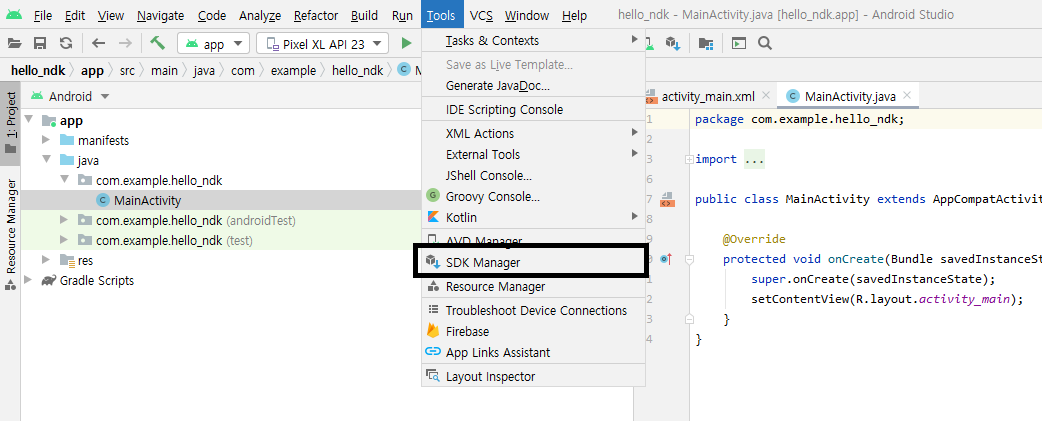Select AVD Manager from Tools menu
1042x421 pixels.
click(533, 240)
